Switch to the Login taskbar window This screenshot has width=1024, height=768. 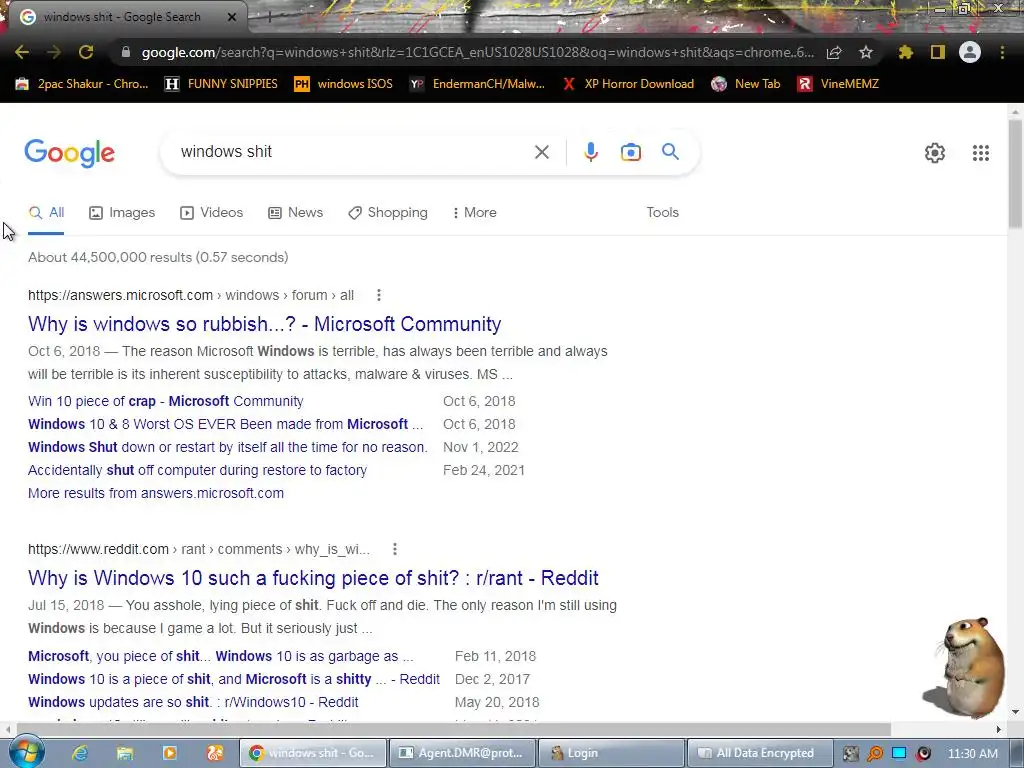pyautogui.click(x=611, y=753)
